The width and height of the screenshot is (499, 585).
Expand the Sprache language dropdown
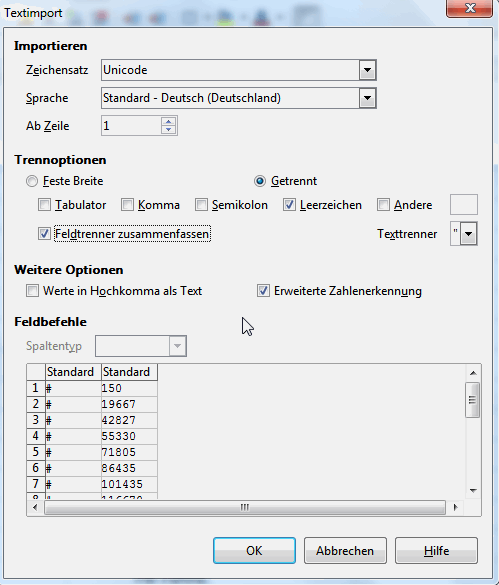coord(367,98)
